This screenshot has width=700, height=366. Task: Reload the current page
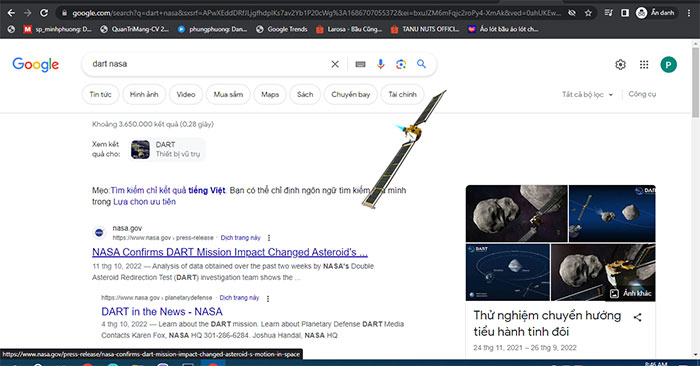tap(44, 13)
